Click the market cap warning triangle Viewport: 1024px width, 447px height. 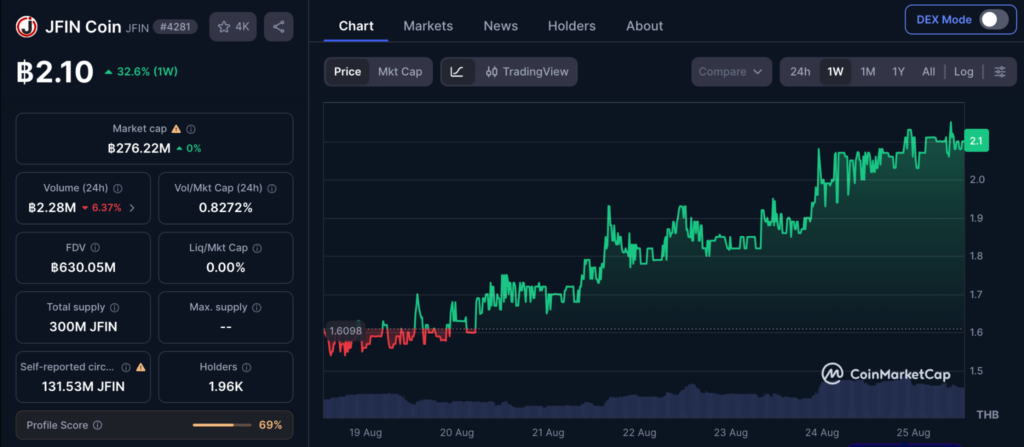[176, 129]
